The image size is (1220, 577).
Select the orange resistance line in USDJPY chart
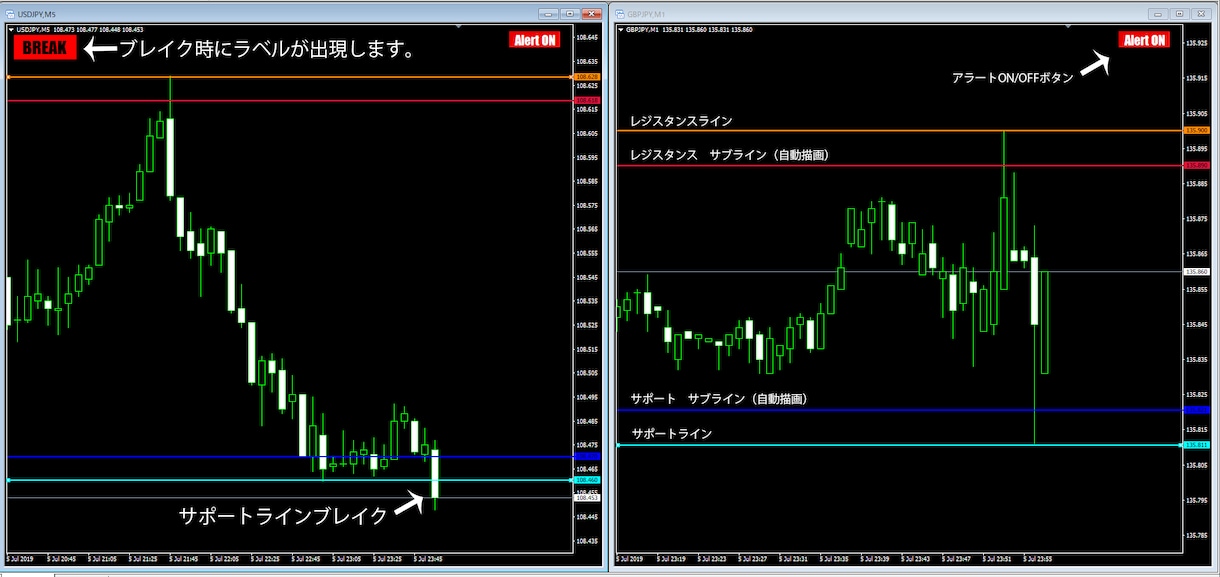pyautogui.click(x=288, y=76)
